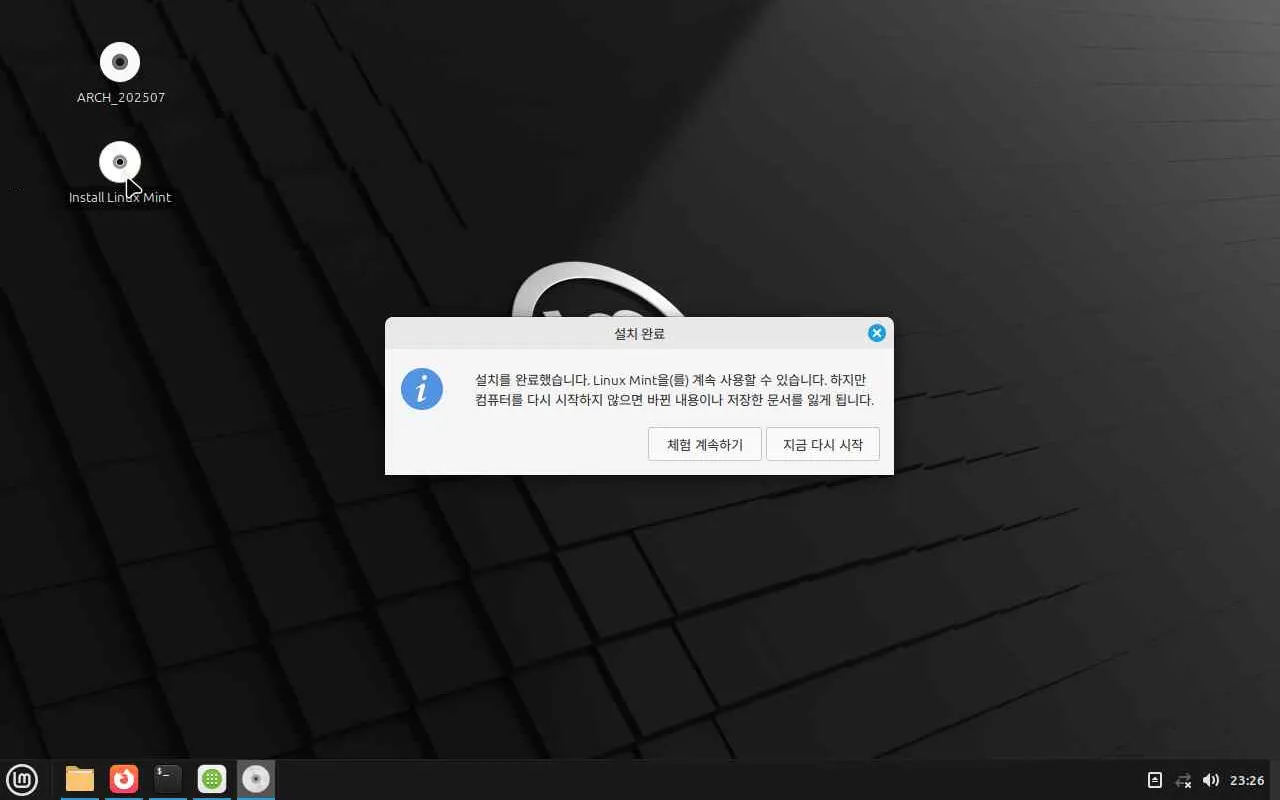Select the Install Linux Mint desktop icon
Viewport: 1280px width, 800px height.
tap(120, 162)
